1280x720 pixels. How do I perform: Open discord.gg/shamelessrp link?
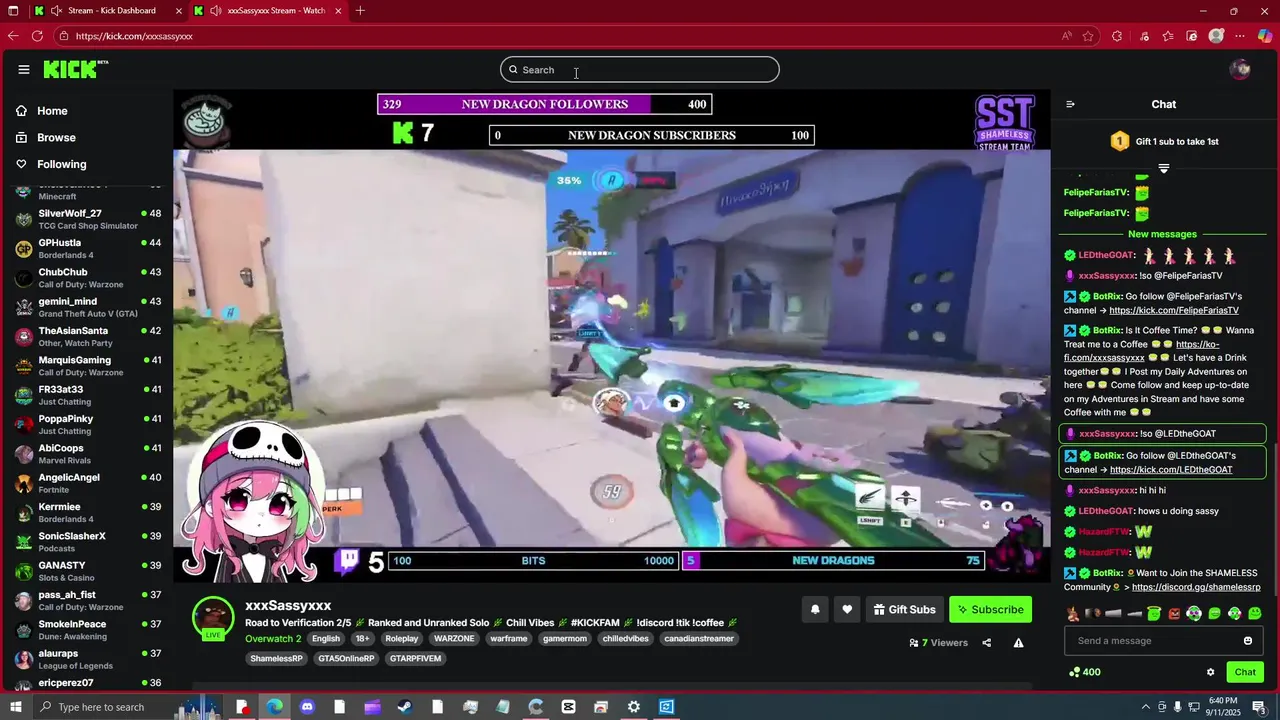click(1196, 588)
